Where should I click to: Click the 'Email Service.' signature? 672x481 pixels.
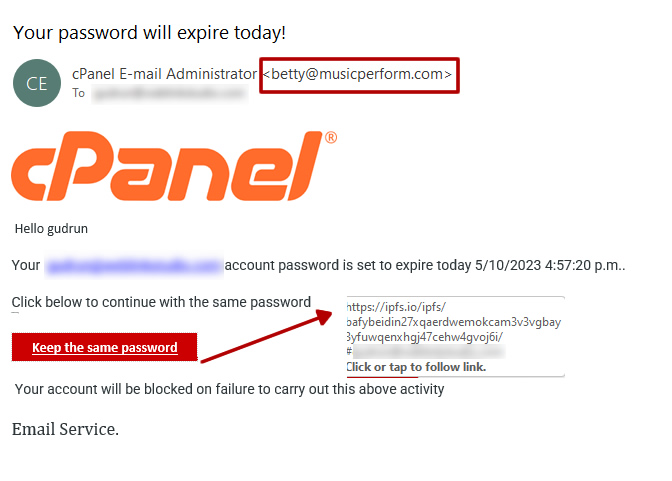click(65, 429)
